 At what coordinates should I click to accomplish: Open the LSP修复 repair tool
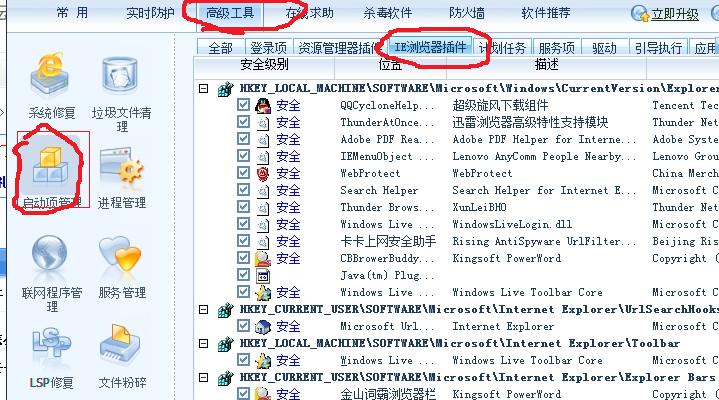click(51, 358)
